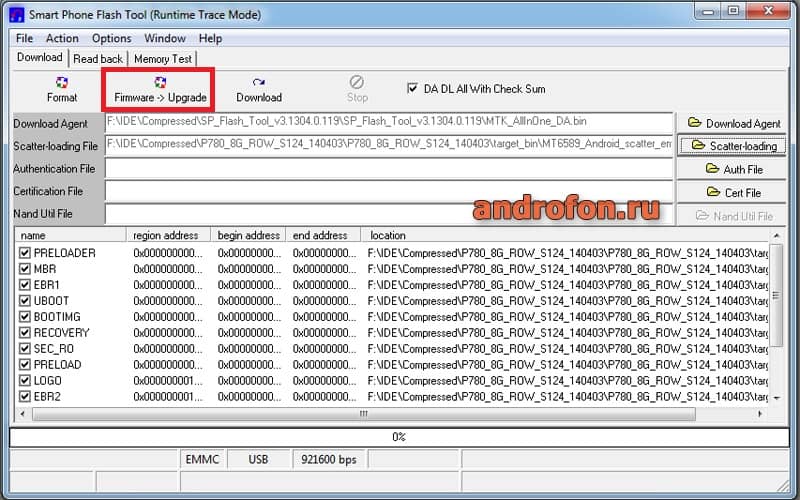Click the Smart Phone Flash Tool title icon
800x500 pixels.
16,14
